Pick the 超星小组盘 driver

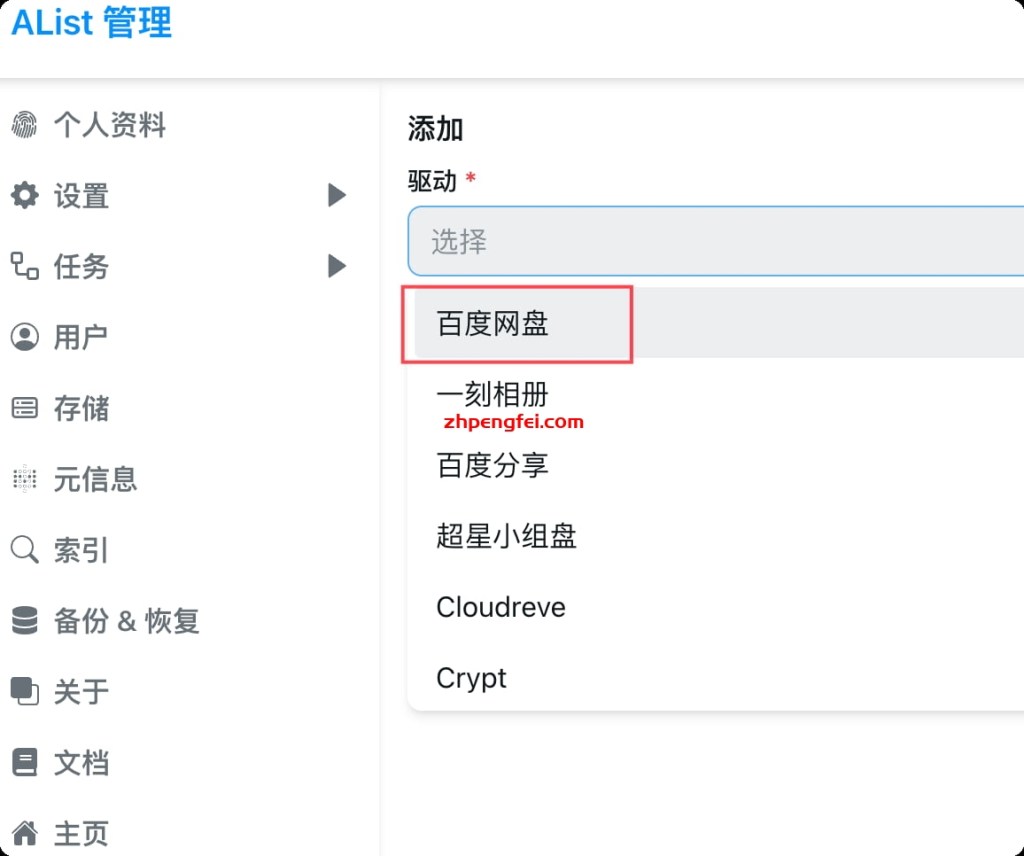[x=507, y=536]
